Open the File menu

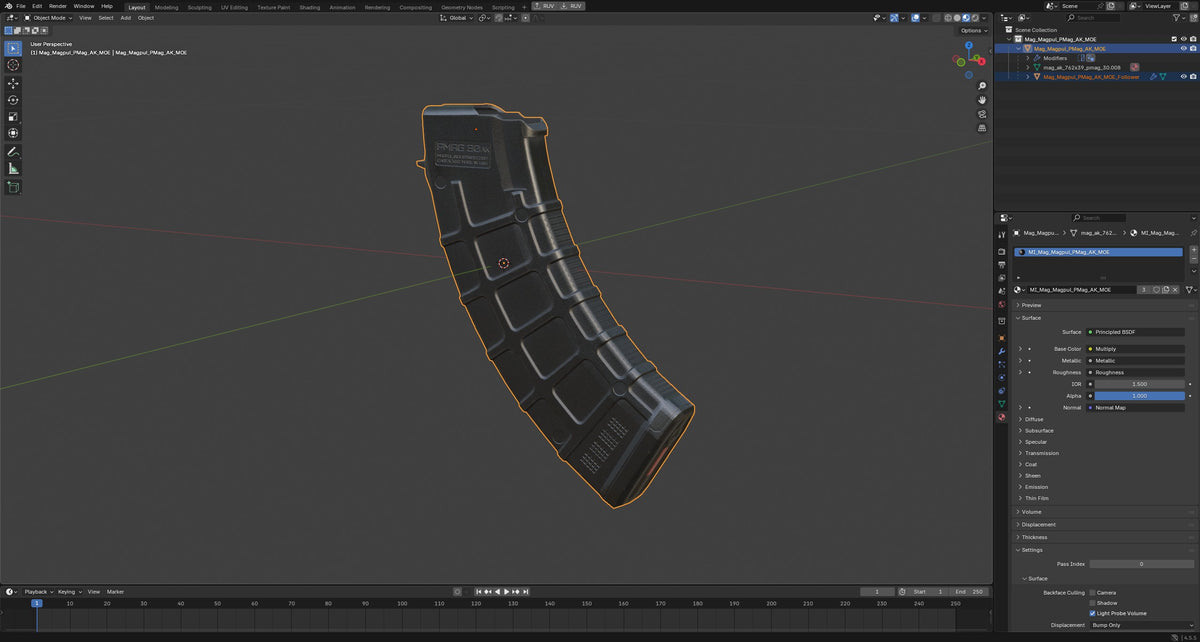coord(21,6)
